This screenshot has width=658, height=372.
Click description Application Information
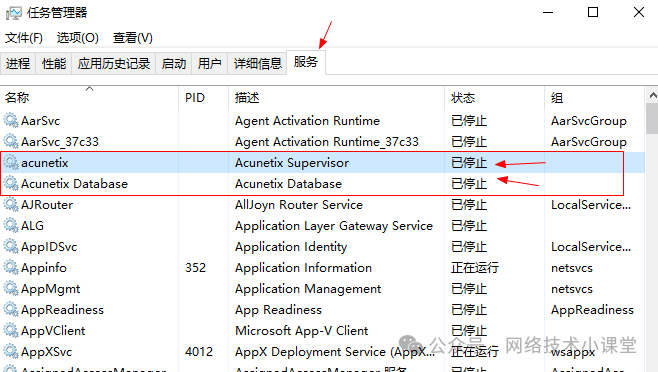click(303, 268)
